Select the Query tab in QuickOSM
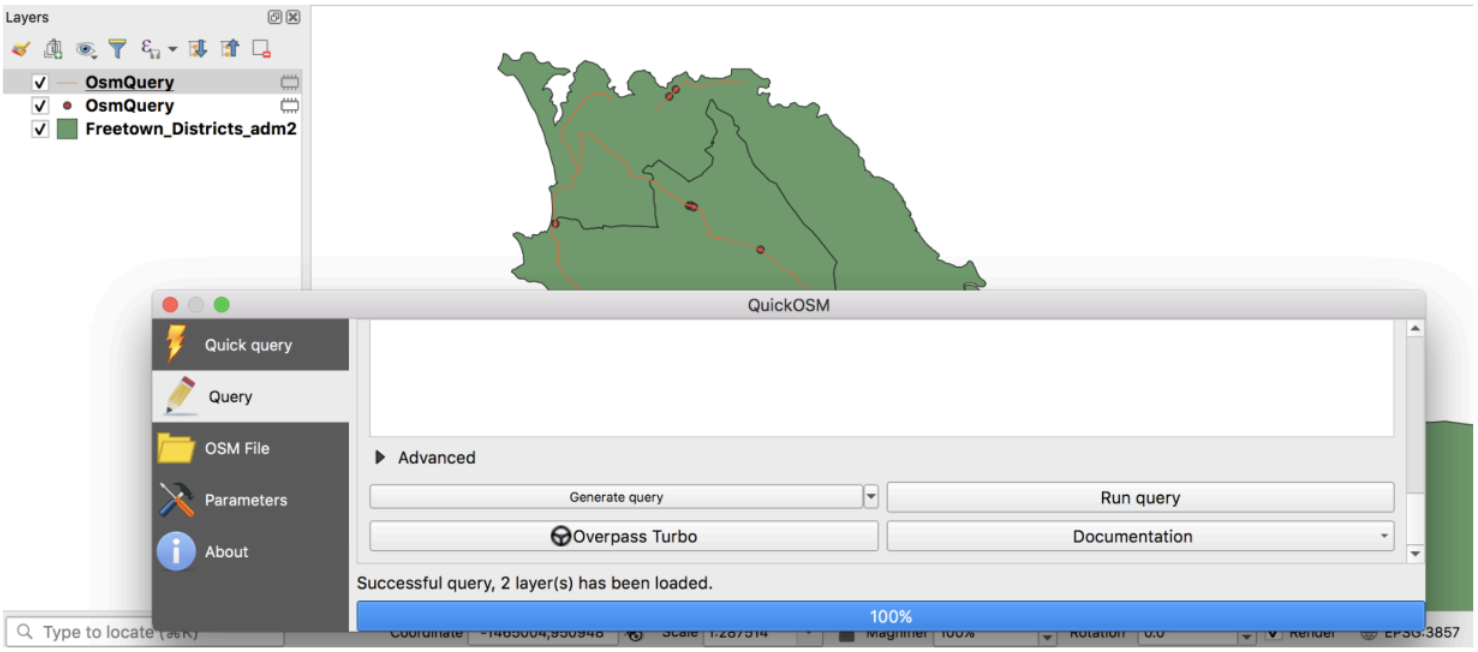1478x652 pixels. coord(250,397)
